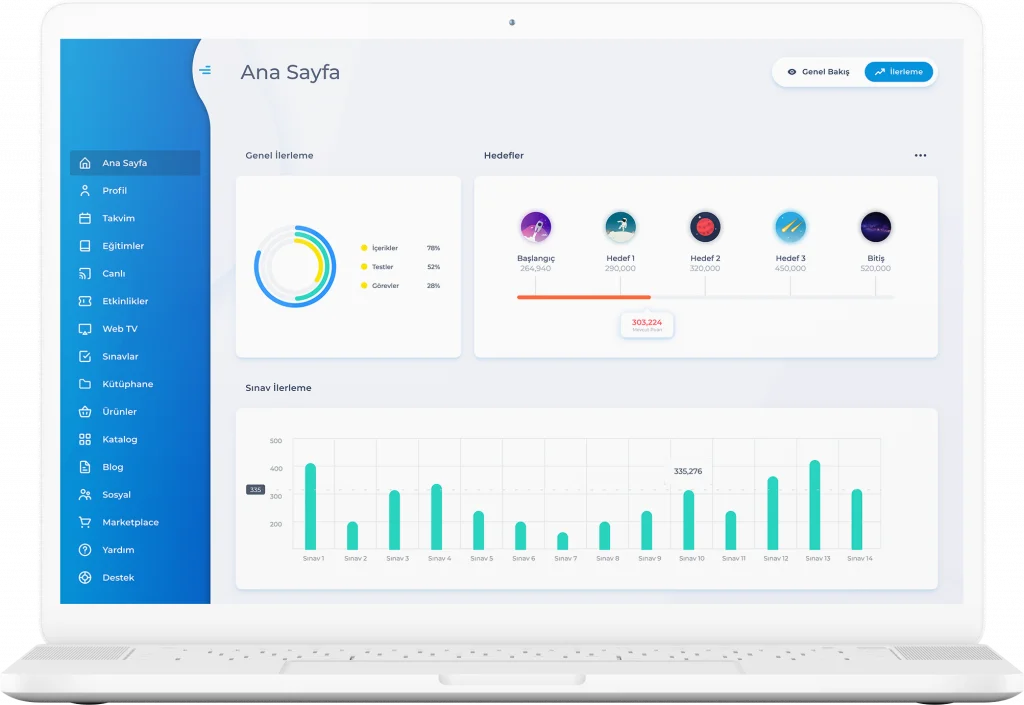Click the Hedef 2 planet badge
The height and width of the screenshot is (705, 1024).
(705, 227)
